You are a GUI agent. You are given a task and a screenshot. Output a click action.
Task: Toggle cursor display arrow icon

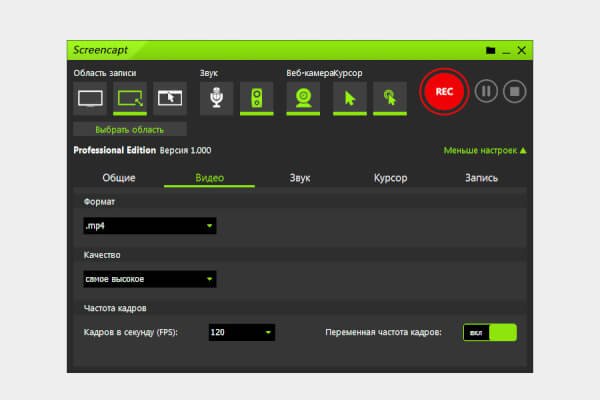coord(350,98)
